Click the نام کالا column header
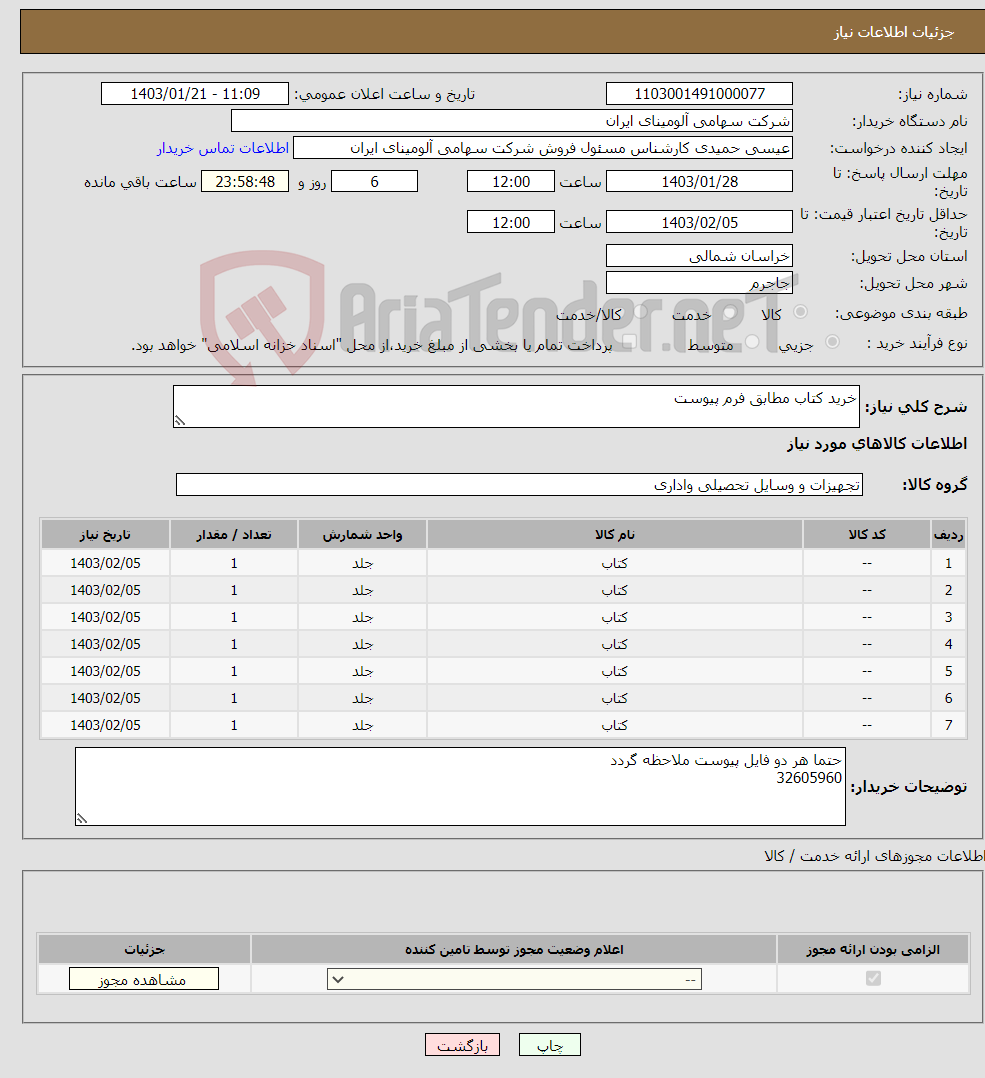Viewport: 985px width, 1078px height. [x=615, y=534]
